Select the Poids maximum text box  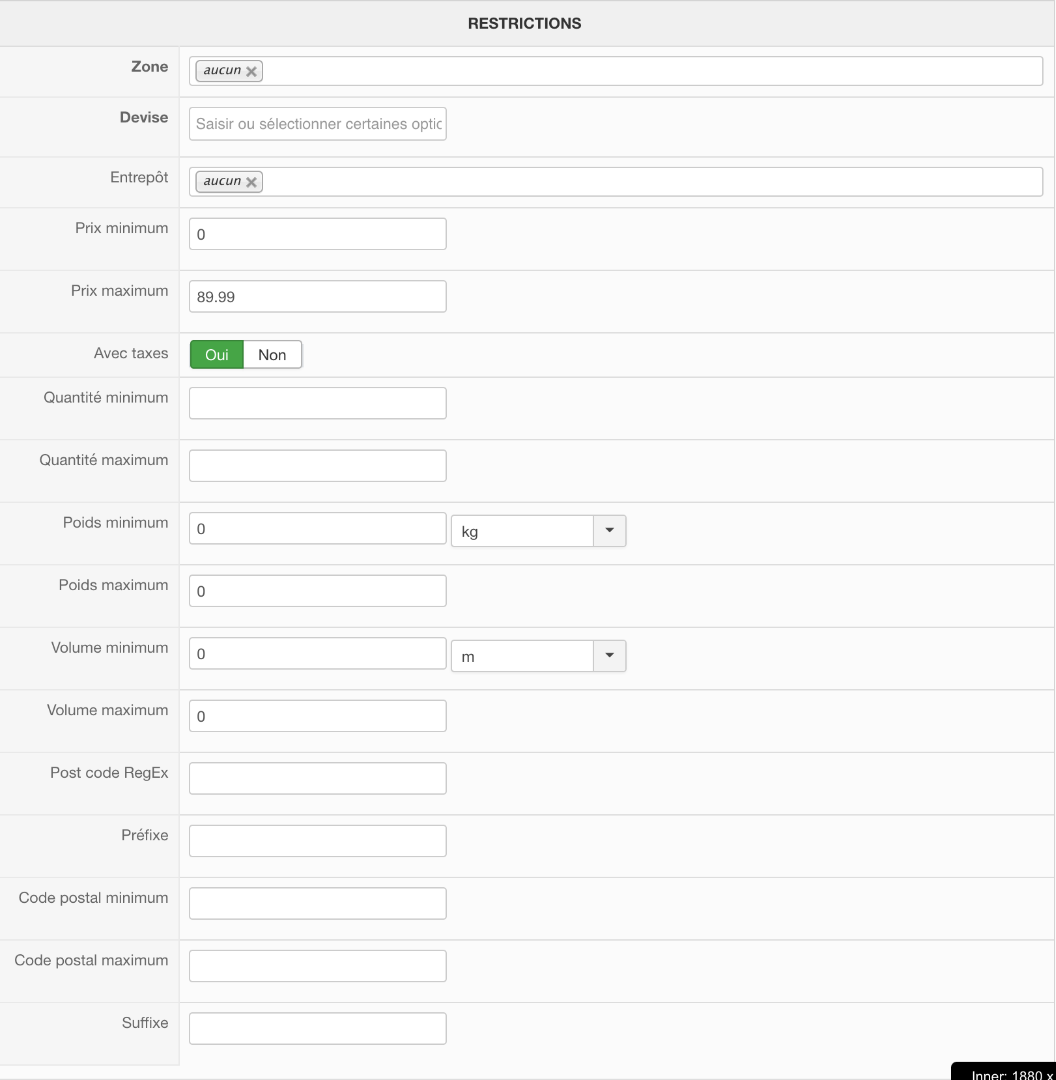(317, 591)
